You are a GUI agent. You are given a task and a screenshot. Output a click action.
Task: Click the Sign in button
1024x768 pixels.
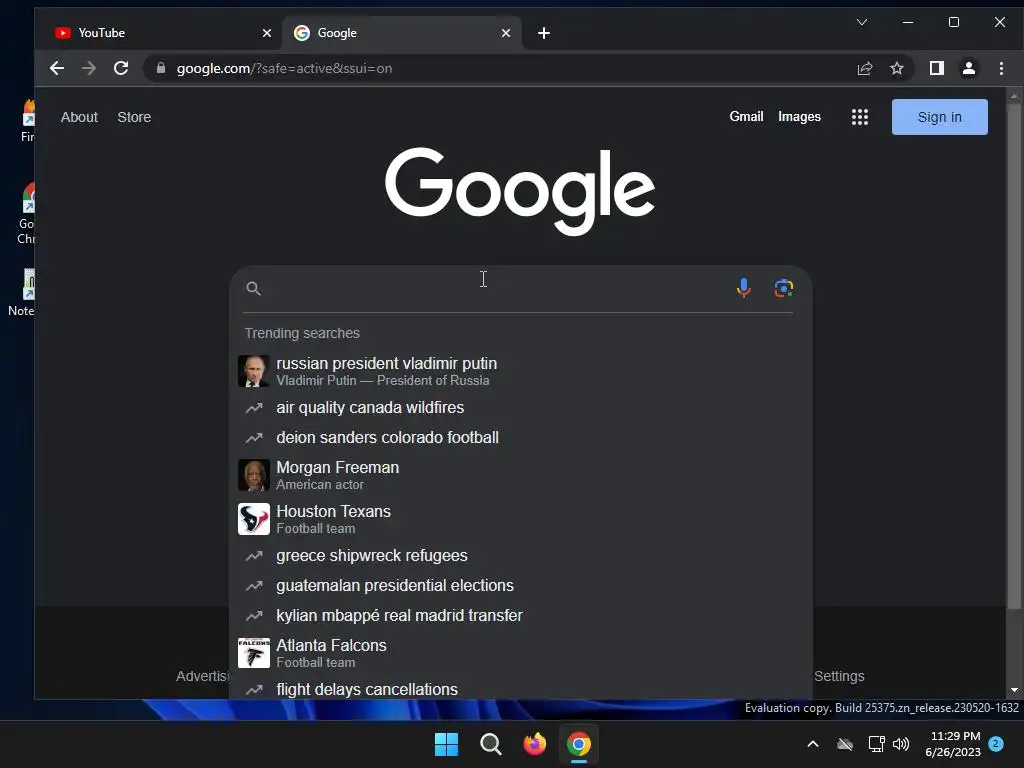point(940,117)
